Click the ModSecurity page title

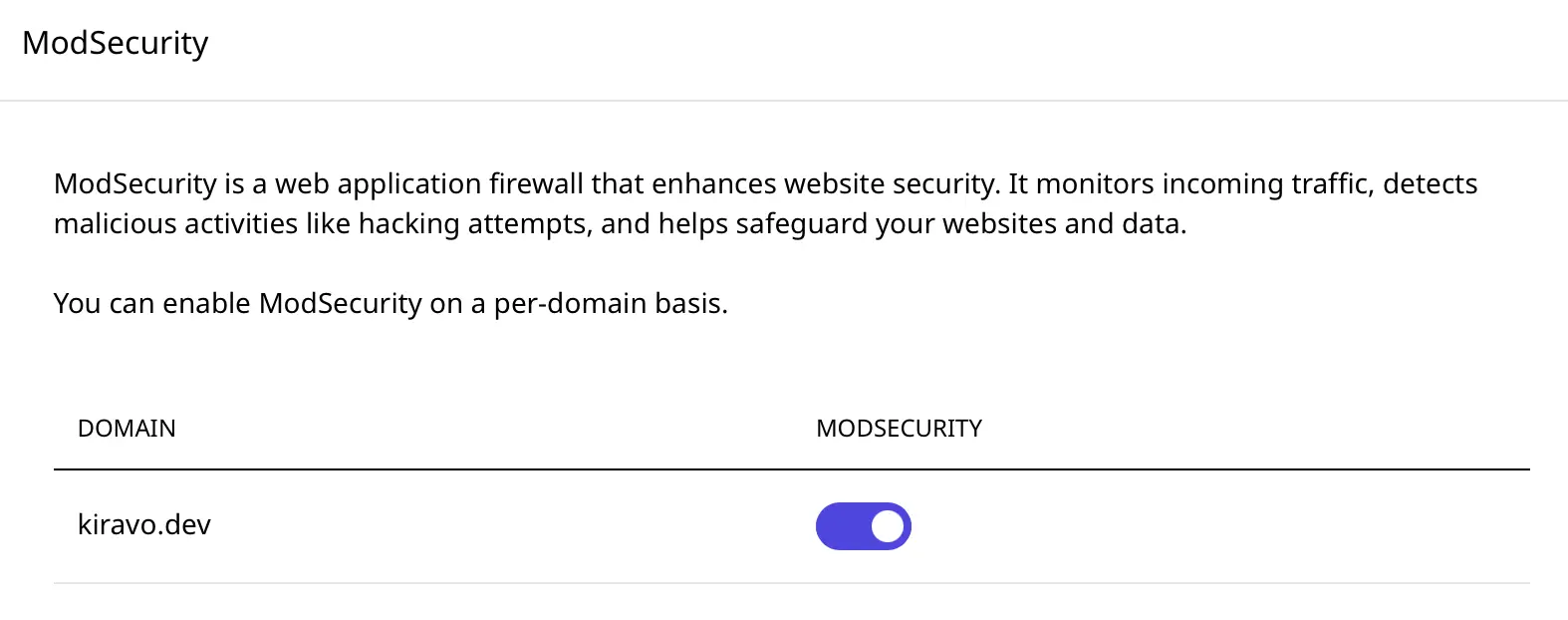click(117, 43)
